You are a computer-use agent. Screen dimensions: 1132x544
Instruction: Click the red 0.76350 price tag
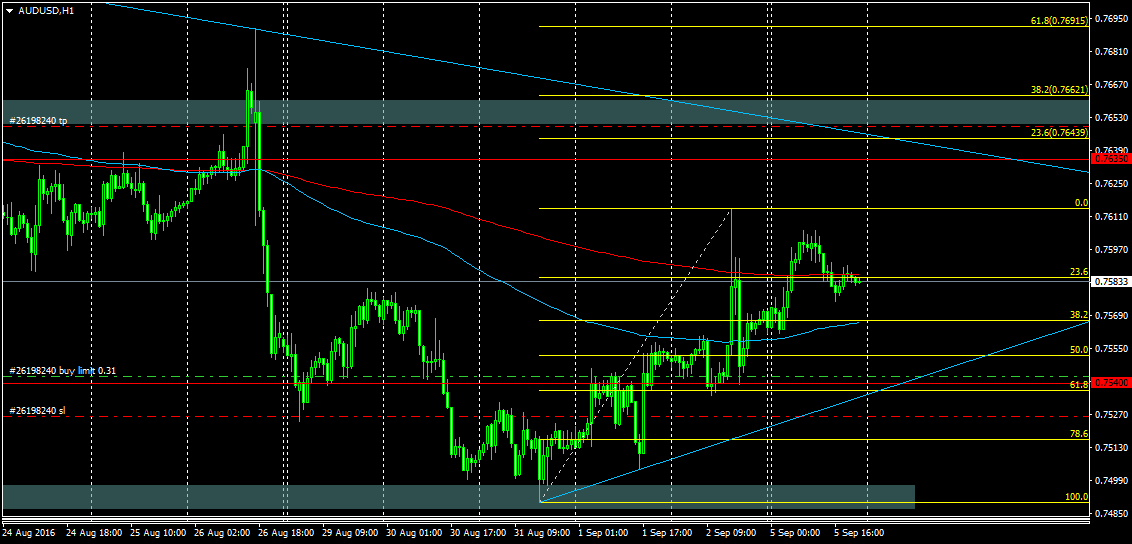click(x=1110, y=158)
